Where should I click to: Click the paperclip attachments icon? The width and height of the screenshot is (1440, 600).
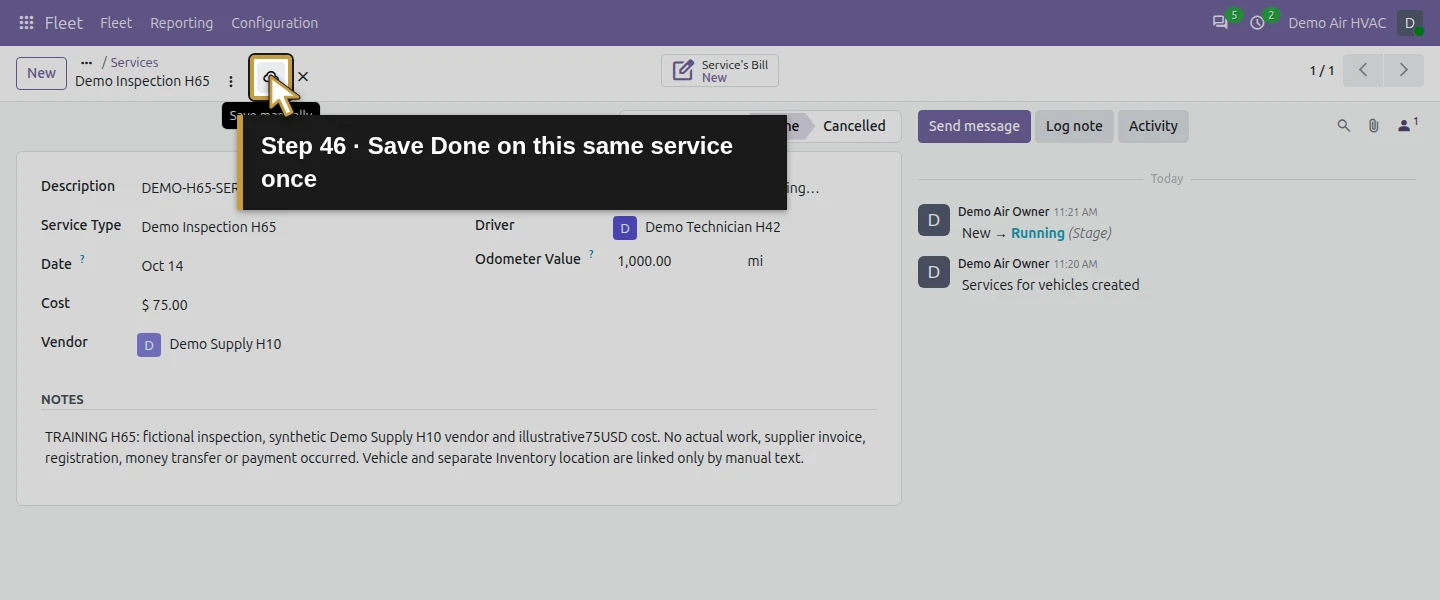coord(1374,126)
